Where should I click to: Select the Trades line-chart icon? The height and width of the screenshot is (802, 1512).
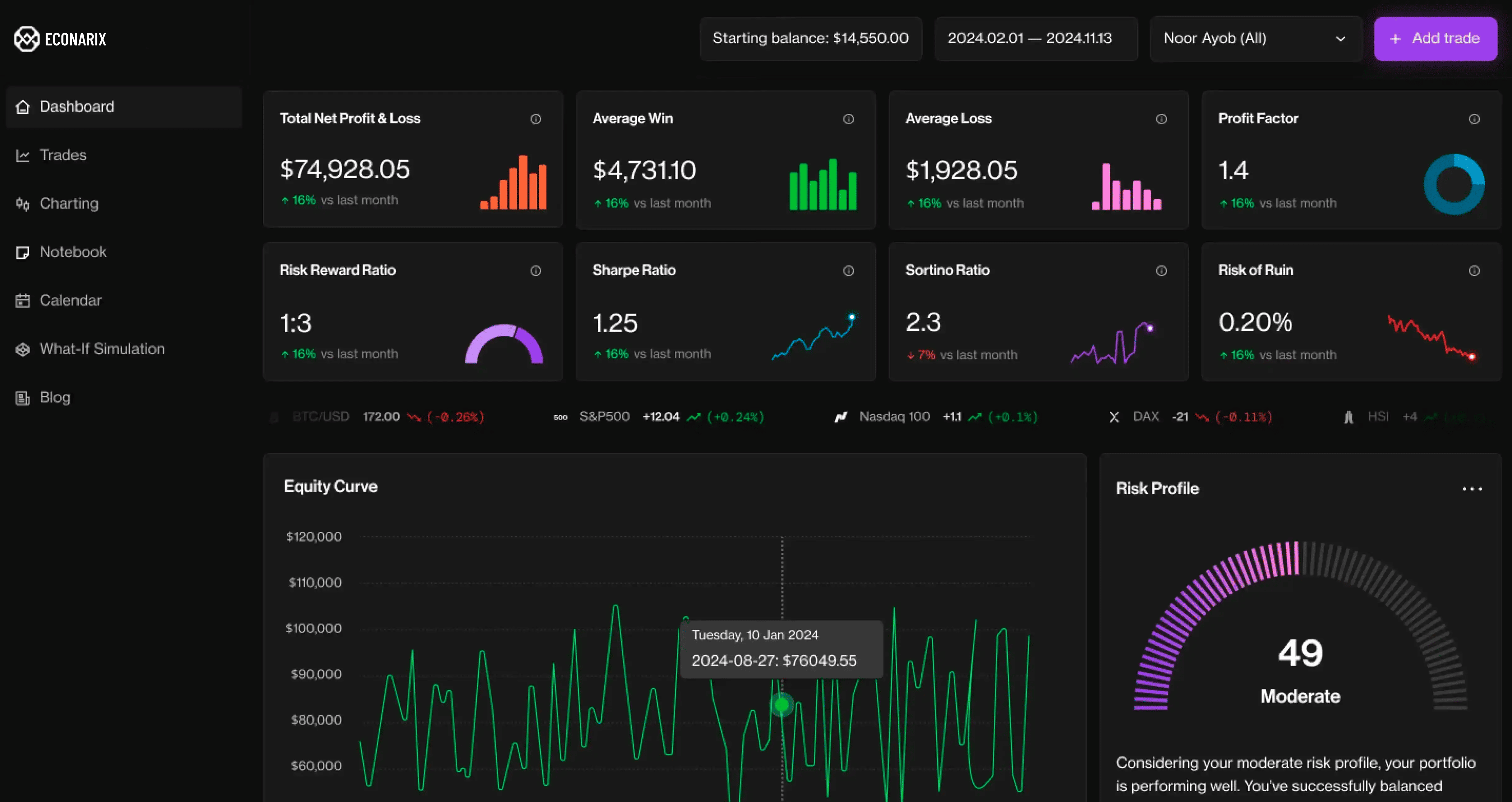tap(23, 155)
